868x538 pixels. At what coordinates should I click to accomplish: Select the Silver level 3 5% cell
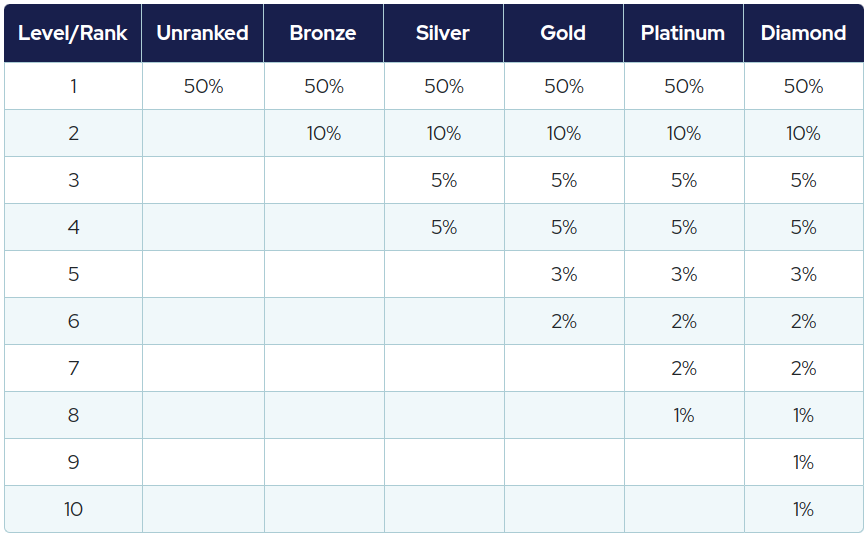444,180
